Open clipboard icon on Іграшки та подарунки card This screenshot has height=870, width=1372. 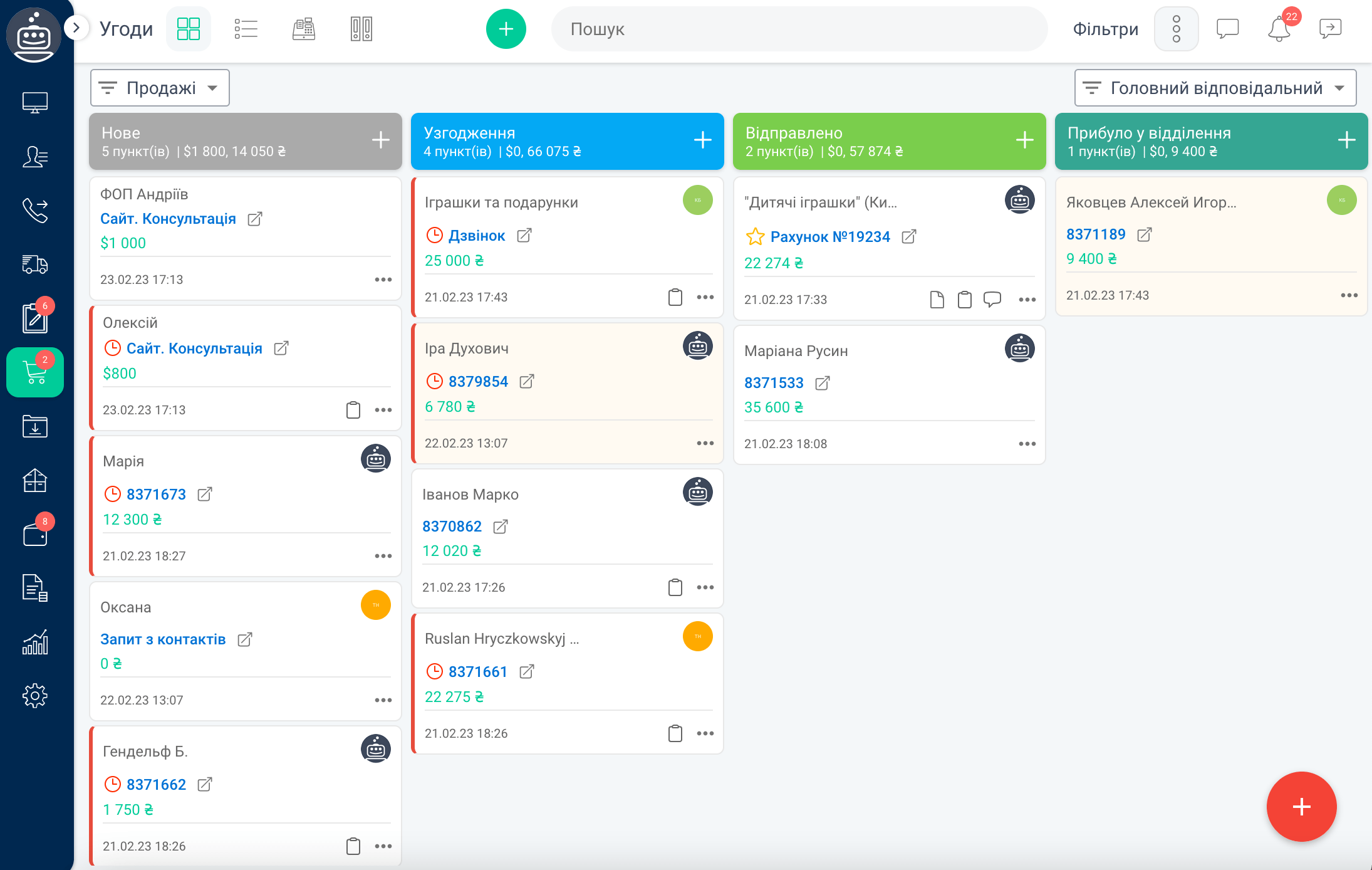(675, 297)
